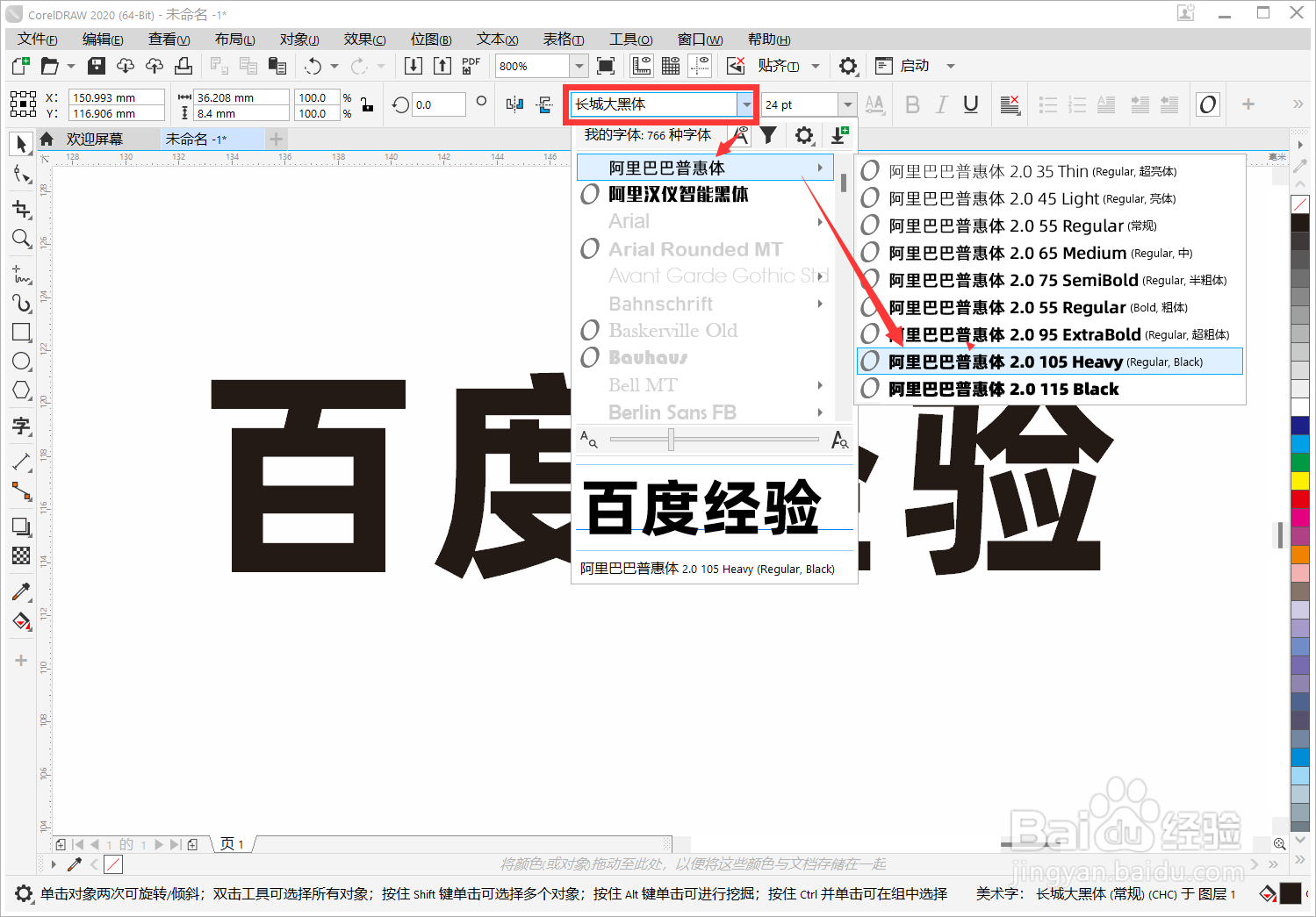
Task: Expand the Berlin Sans FB submenu
Action: [820, 412]
